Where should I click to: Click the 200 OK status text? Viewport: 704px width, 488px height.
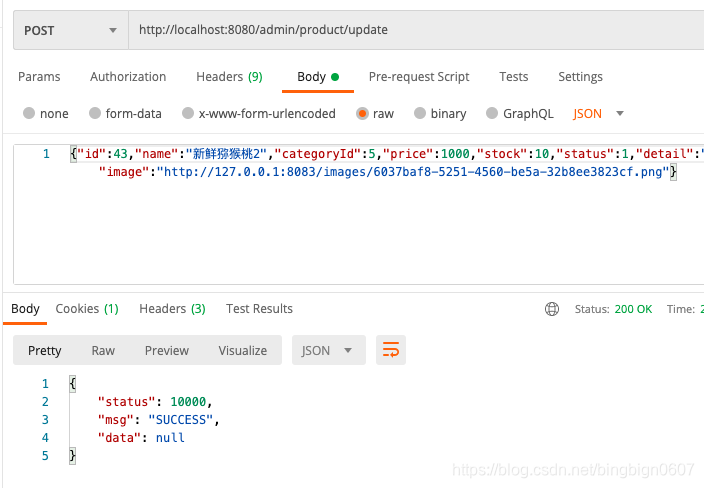(633, 309)
